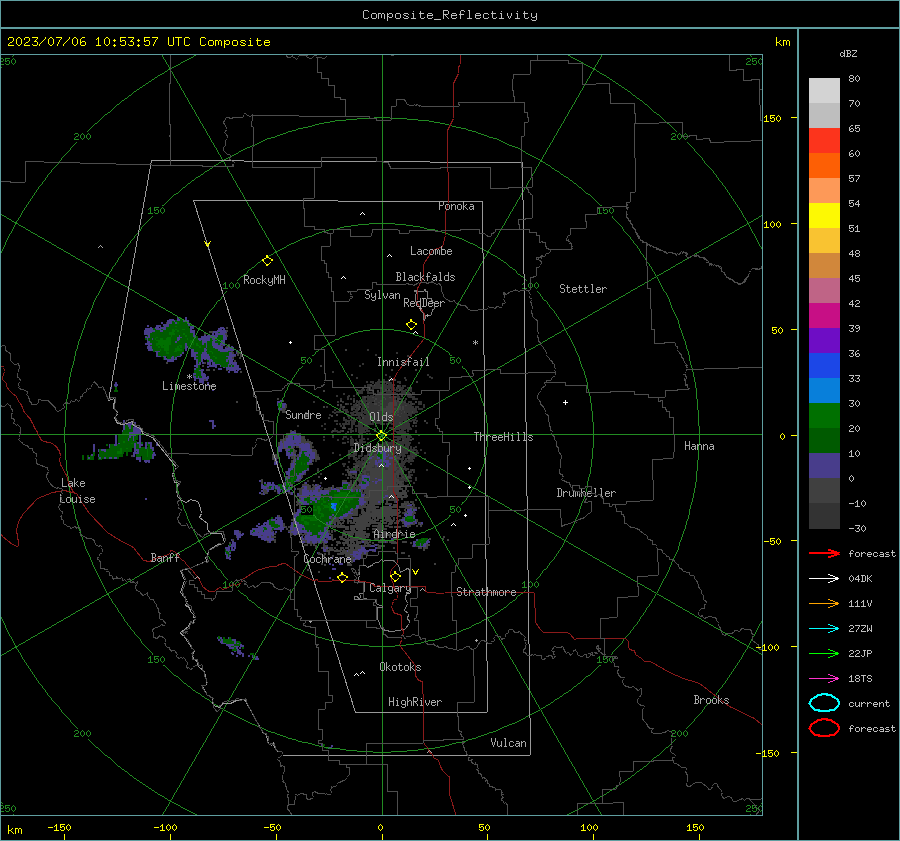900x841 pixels.
Task: Click the Ponoka city label
Action: tap(456, 206)
